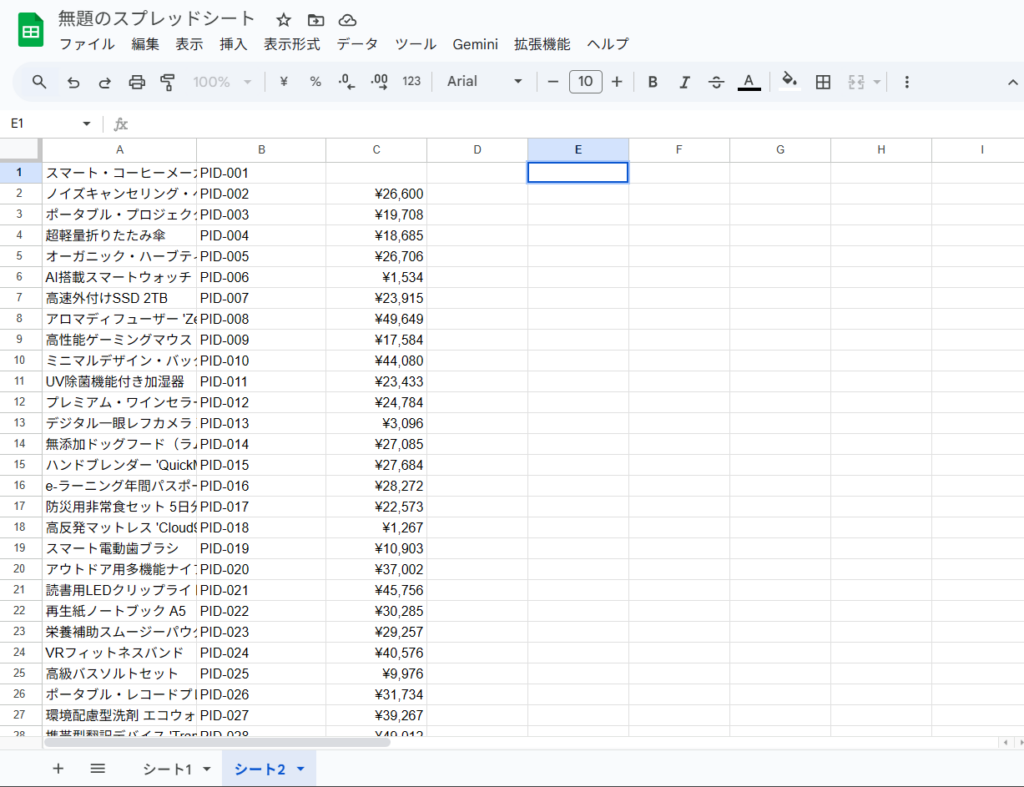
Task: Select the paint format roller icon
Action: pyautogui.click(x=168, y=82)
